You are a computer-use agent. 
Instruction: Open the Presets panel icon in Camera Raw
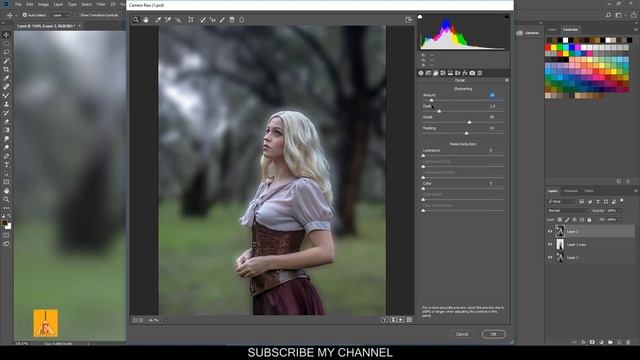(480, 73)
